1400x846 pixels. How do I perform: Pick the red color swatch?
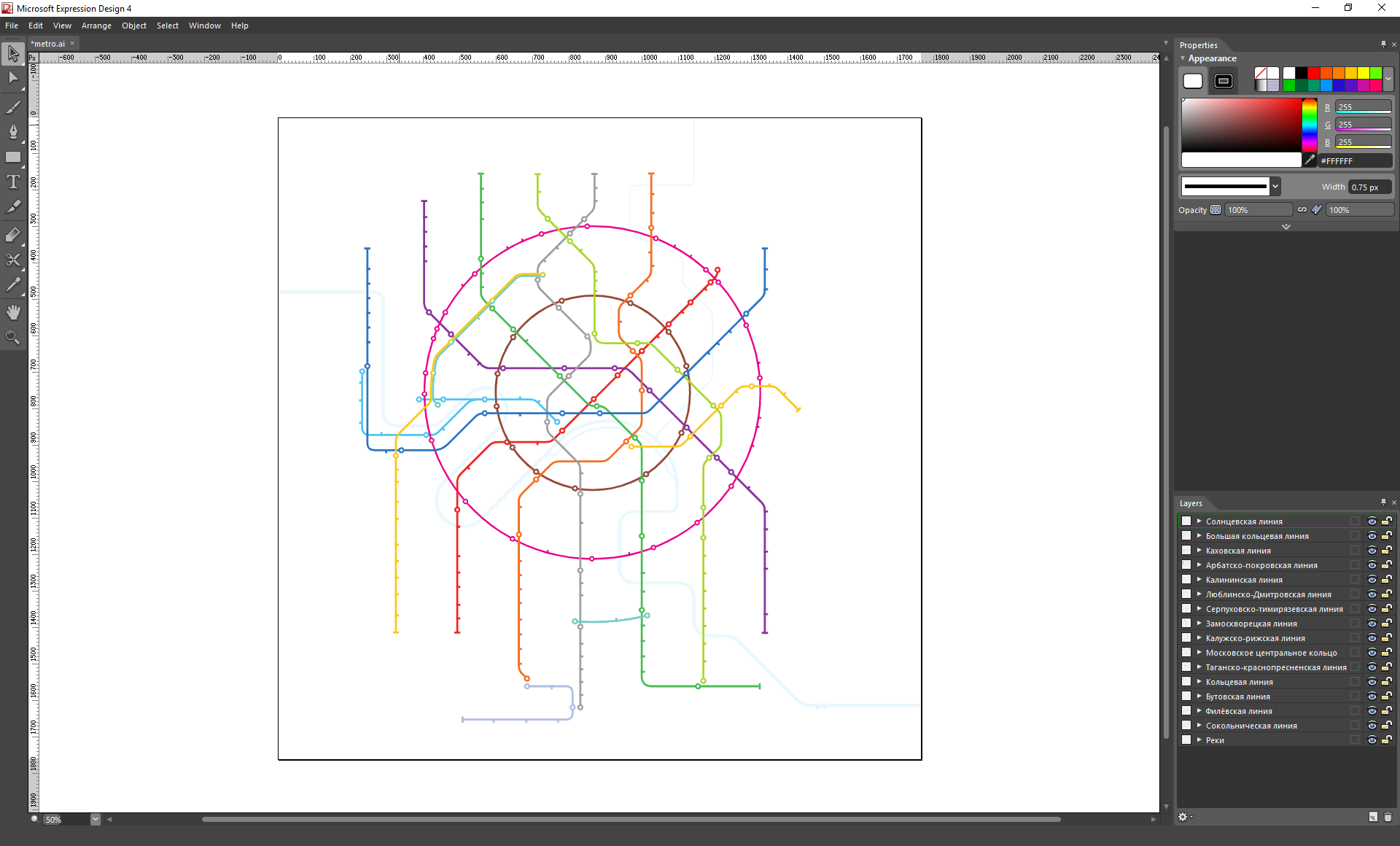click(1313, 73)
